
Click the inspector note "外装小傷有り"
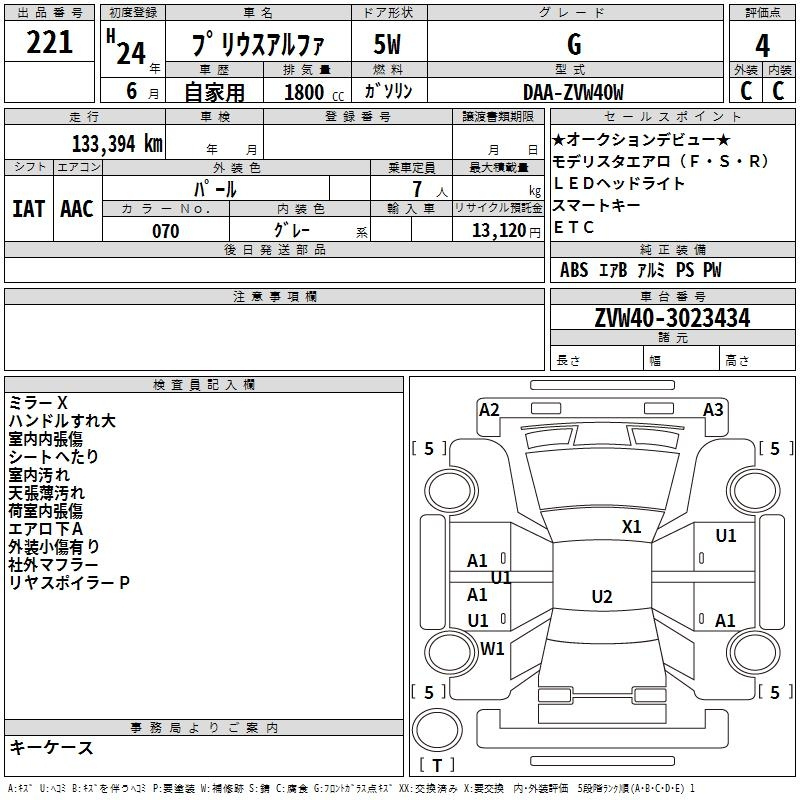coord(54,547)
